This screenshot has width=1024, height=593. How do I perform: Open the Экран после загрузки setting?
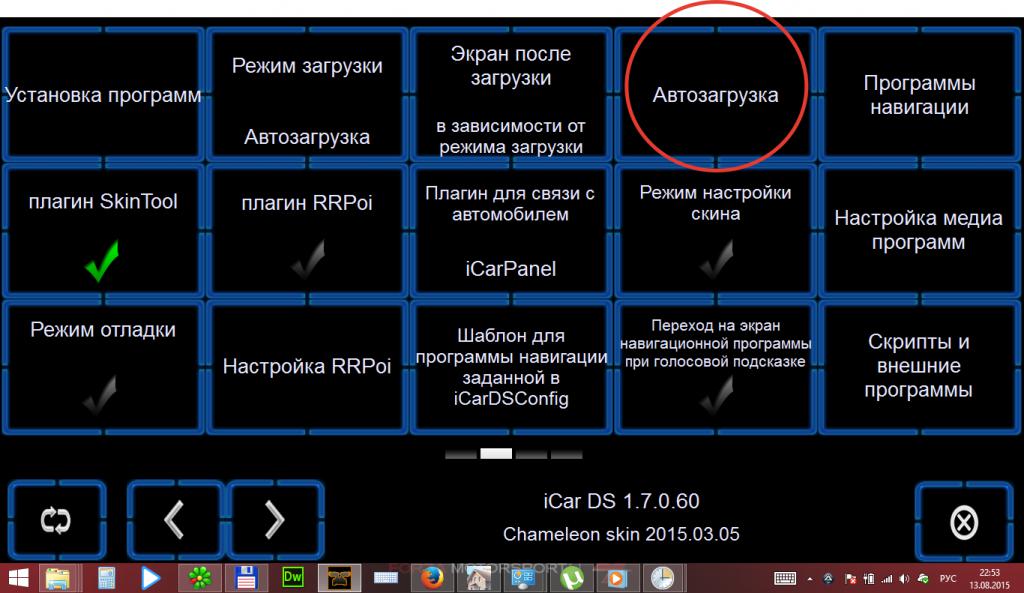pos(511,94)
